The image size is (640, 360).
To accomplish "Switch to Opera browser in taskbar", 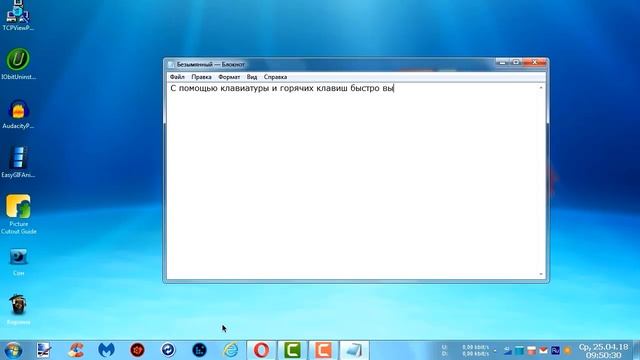I will [262, 350].
